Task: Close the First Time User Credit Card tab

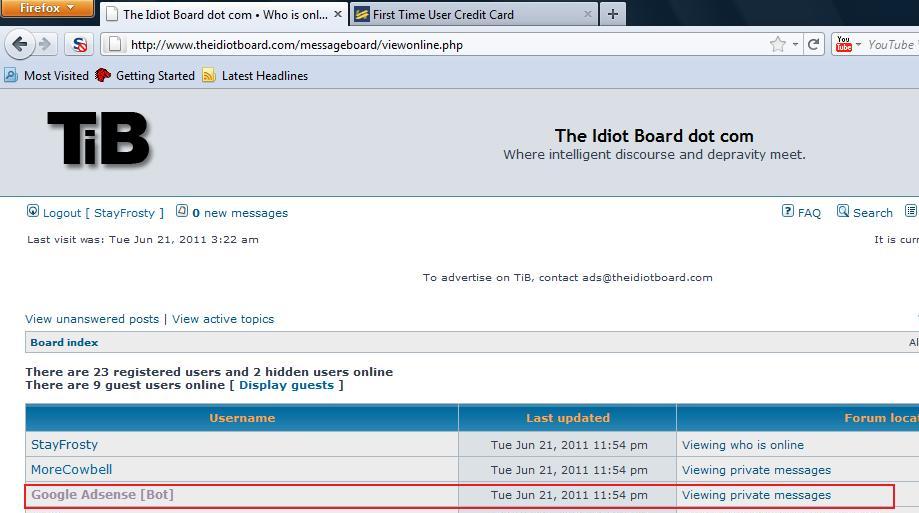Action: (x=587, y=14)
